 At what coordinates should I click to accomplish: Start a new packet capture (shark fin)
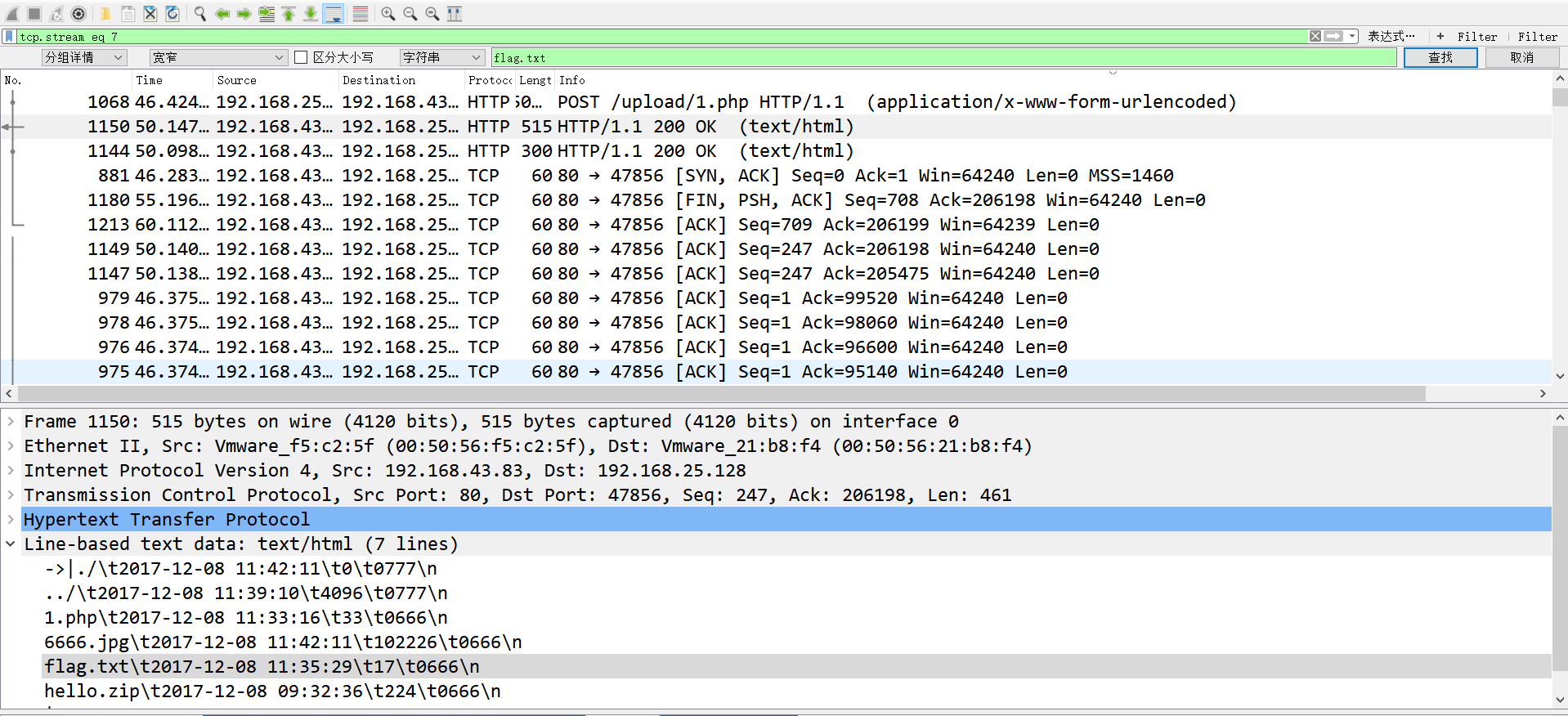(x=12, y=14)
